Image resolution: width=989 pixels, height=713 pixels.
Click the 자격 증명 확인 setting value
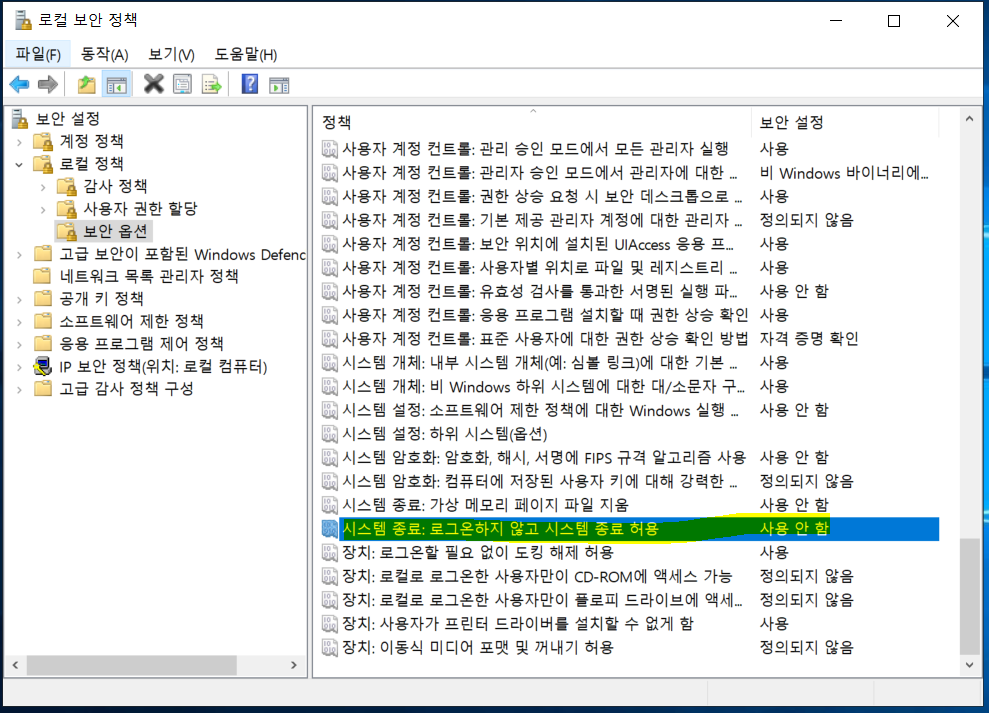(x=809, y=339)
